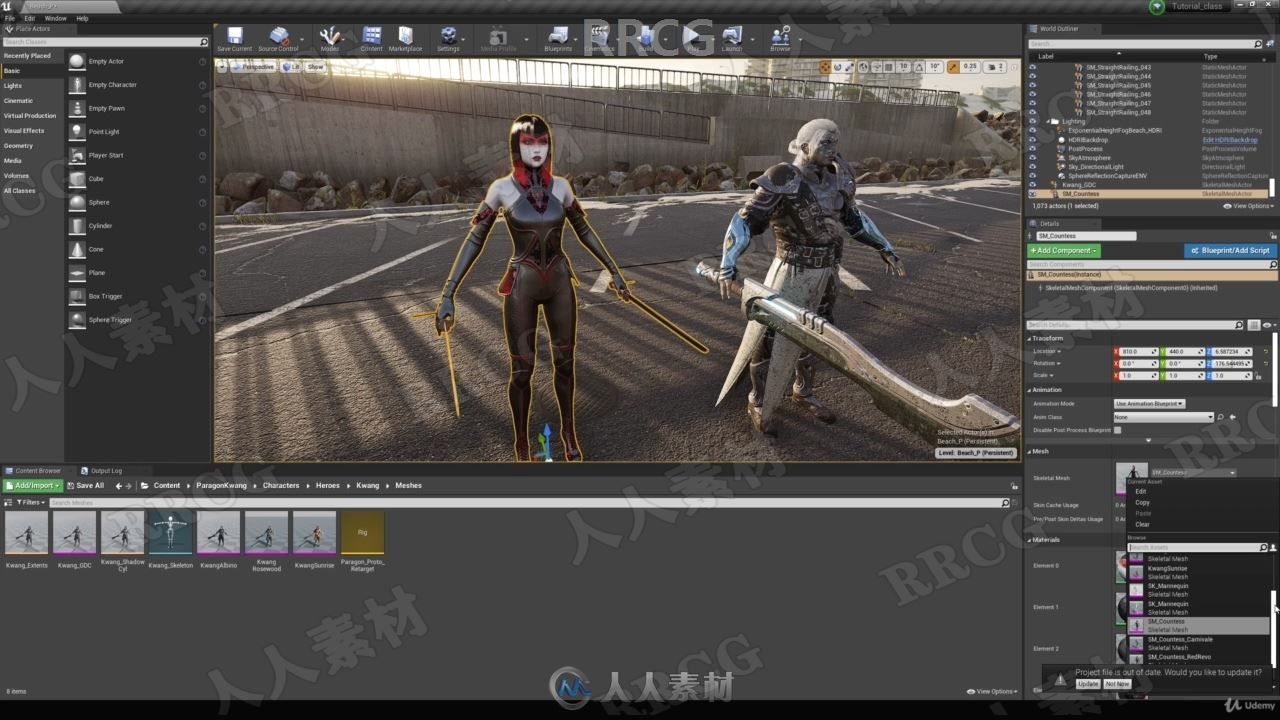Click the Add/Import button in Content Browser
The image size is (1280, 720).
coord(33,486)
